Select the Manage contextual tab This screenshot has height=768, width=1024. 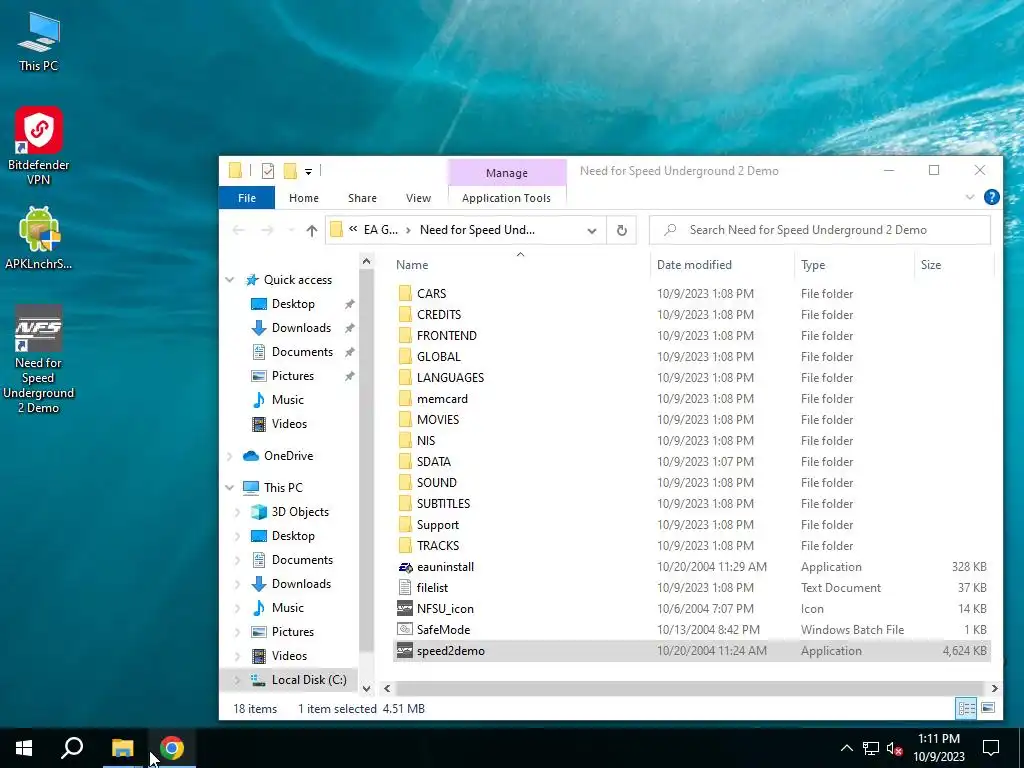(x=507, y=173)
